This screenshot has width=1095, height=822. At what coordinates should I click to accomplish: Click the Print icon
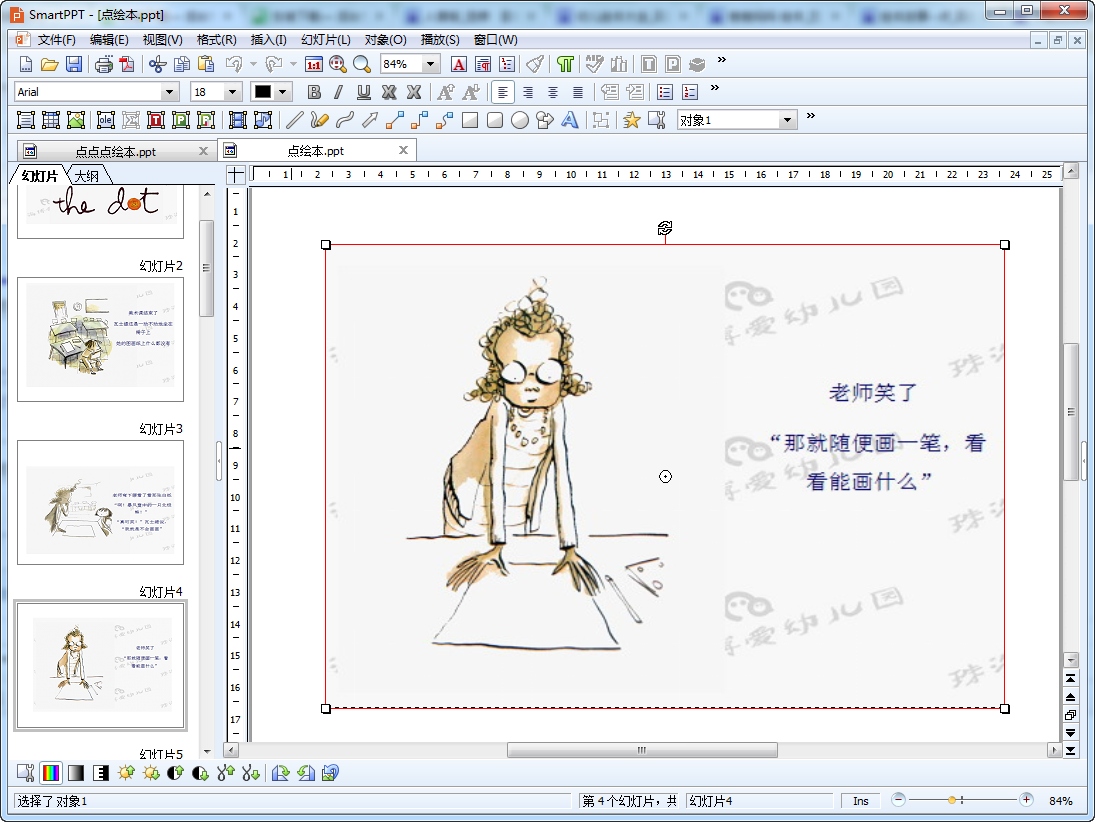point(103,64)
